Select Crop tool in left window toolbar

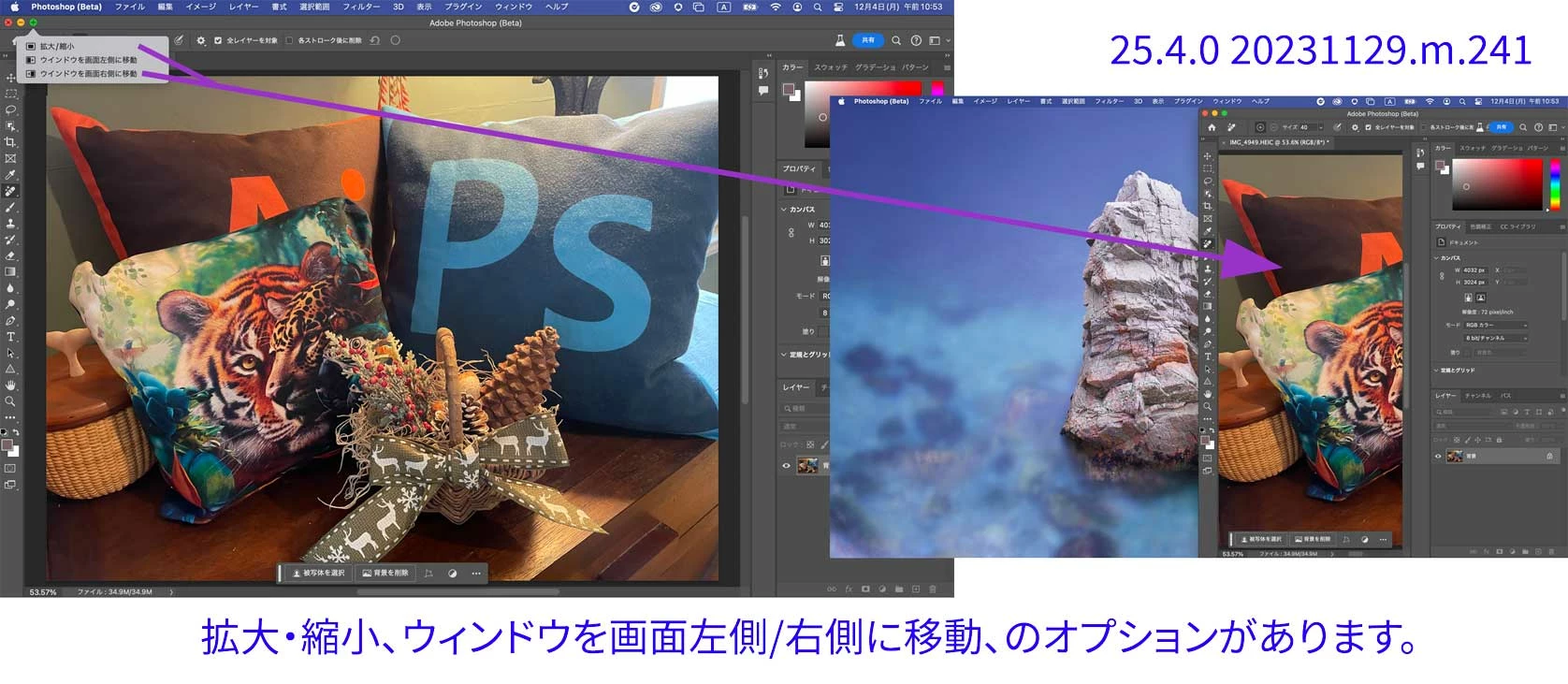pyautogui.click(x=10, y=142)
